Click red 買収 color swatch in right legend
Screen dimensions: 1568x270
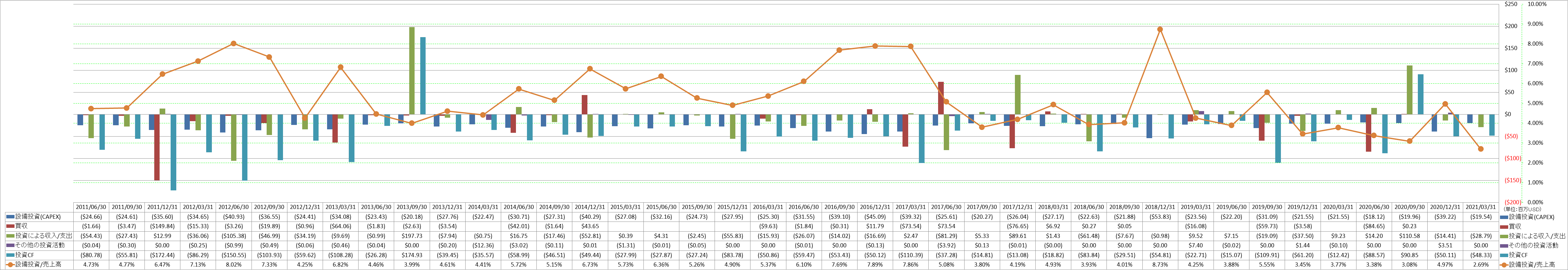click(1504, 226)
